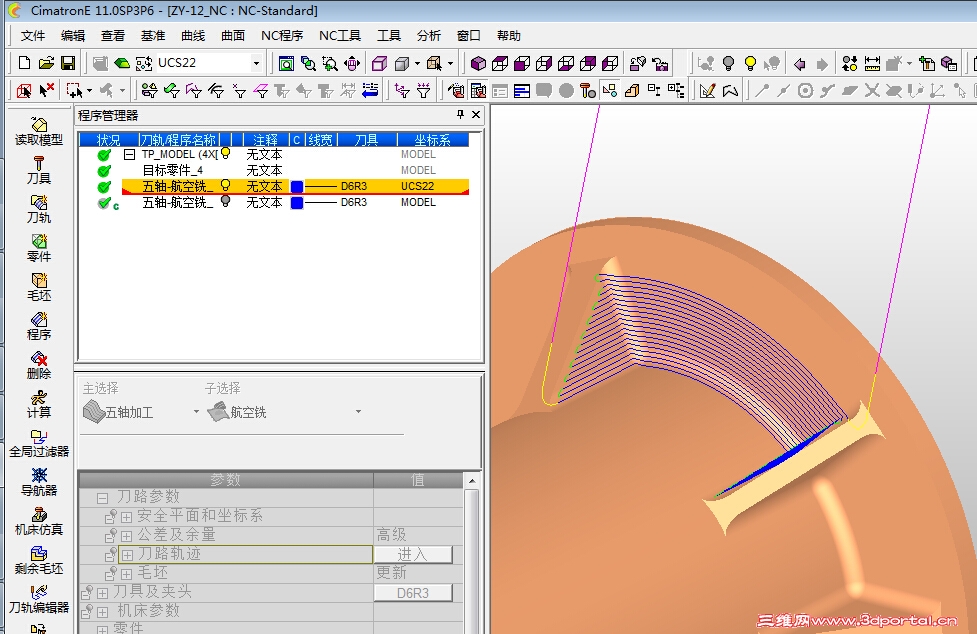Click the D6R3 tool button
This screenshot has height=634, width=977.
click(413, 593)
